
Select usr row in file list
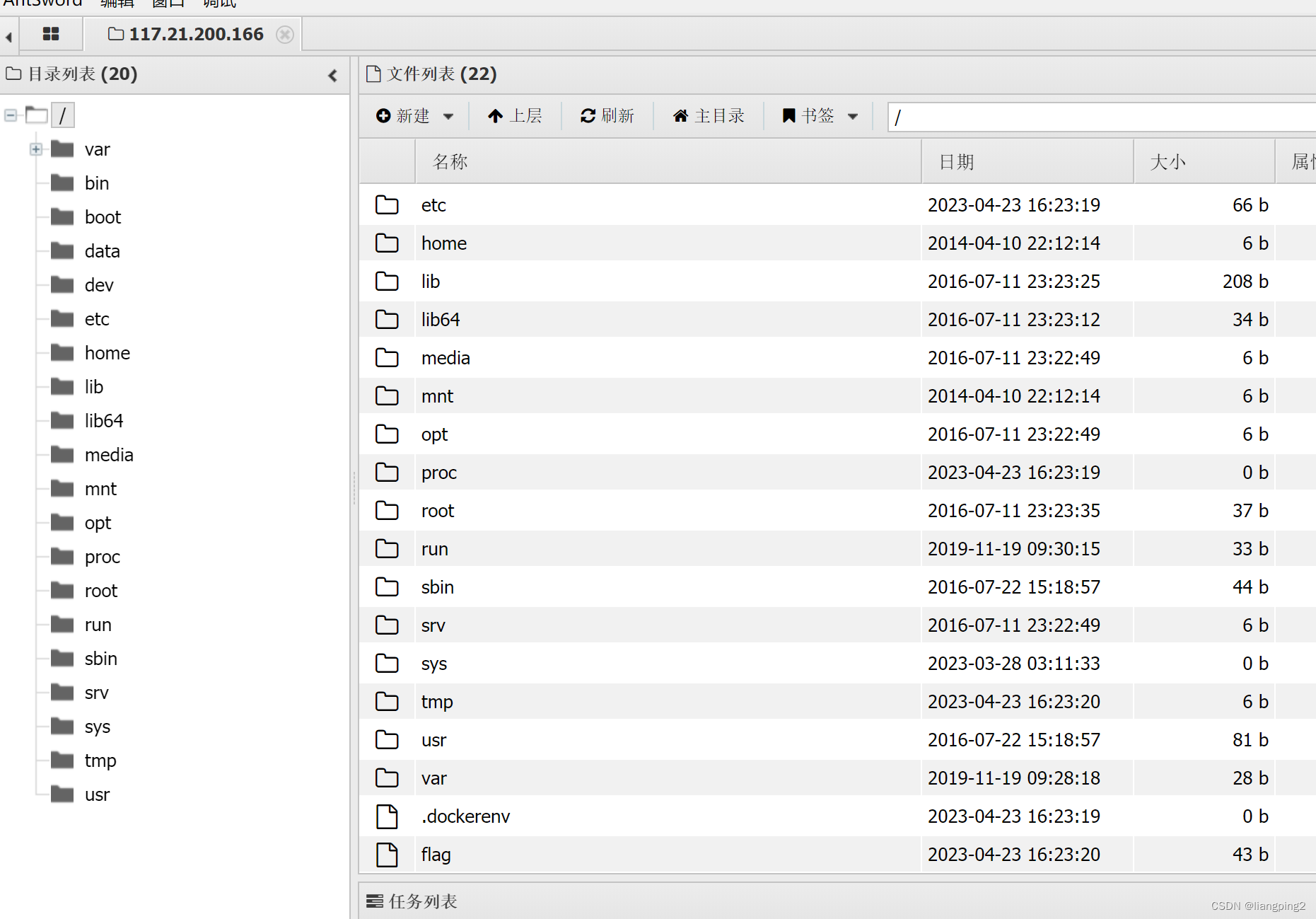coord(837,739)
